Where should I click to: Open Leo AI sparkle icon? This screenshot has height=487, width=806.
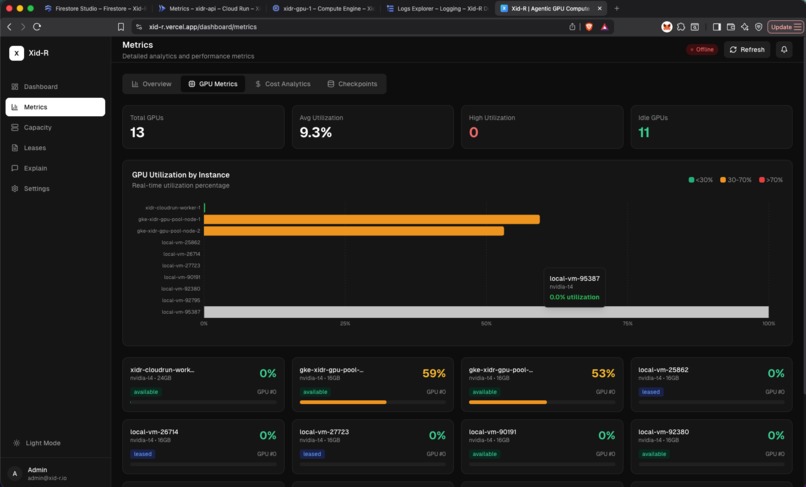[745, 27]
